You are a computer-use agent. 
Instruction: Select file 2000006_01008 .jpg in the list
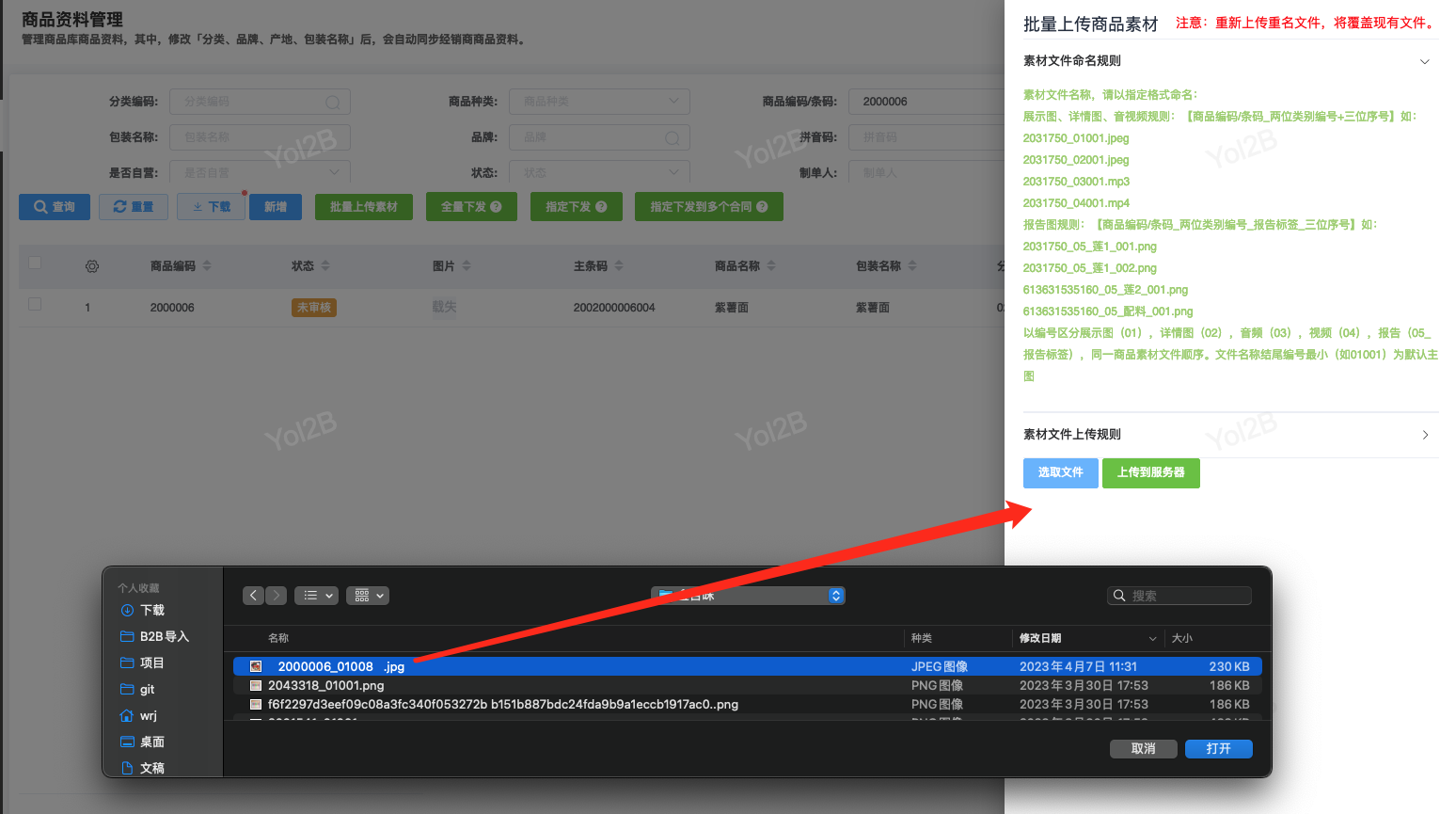click(747, 666)
